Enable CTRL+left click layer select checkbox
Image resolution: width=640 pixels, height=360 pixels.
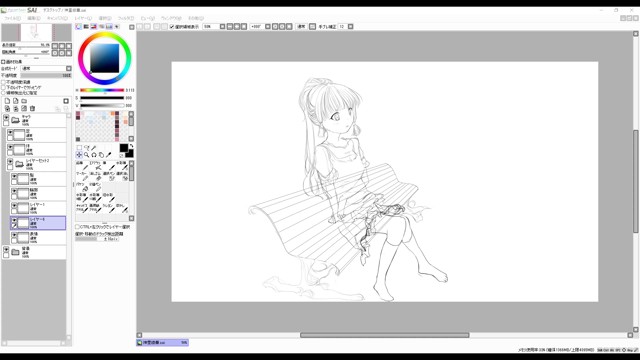[x=77, y=227]
